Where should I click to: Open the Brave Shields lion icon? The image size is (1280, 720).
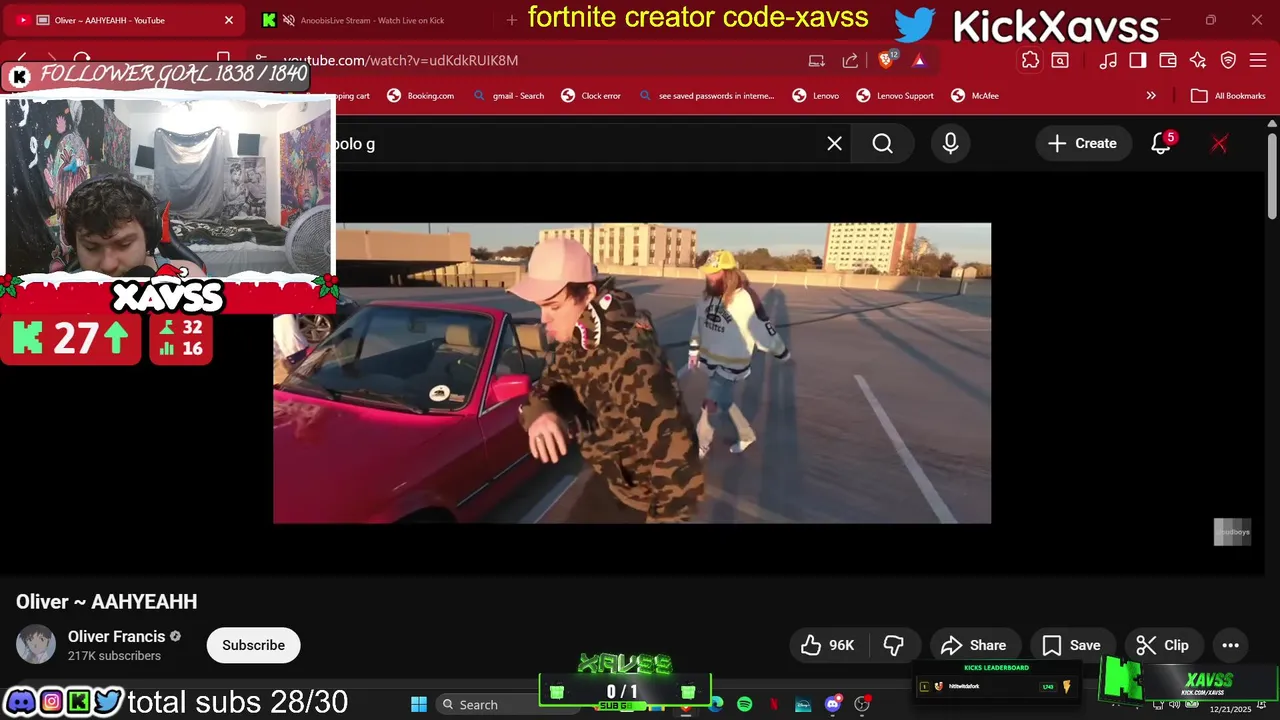coord(886,60)
